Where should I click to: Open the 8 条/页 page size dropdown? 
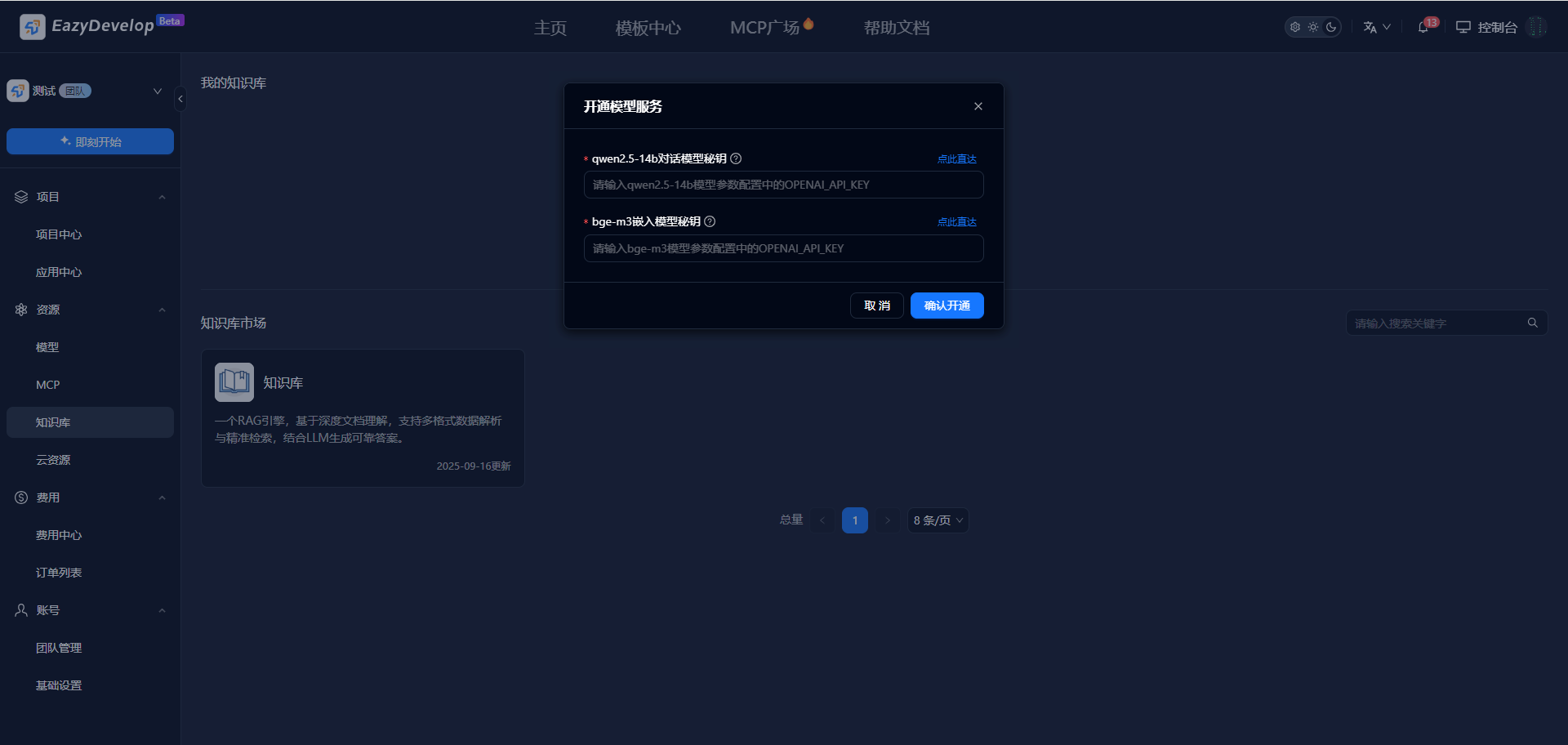point(938,520)
